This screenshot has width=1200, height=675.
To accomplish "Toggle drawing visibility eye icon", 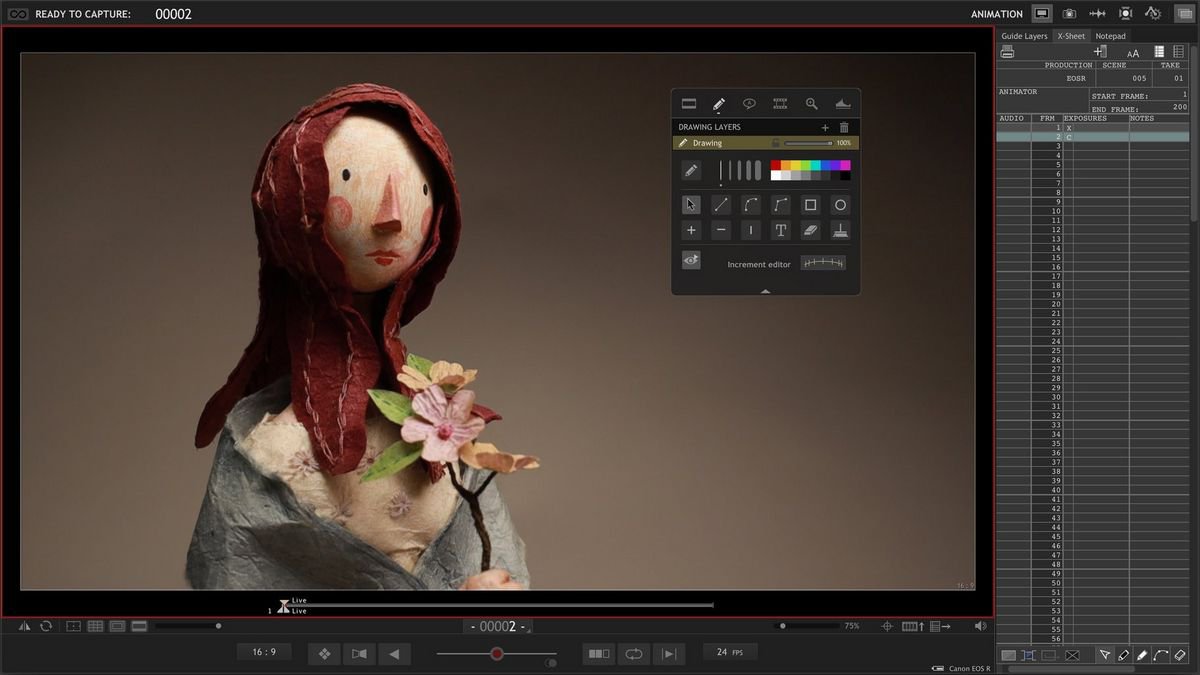I will pyautogui.click(x=691, y=260).
